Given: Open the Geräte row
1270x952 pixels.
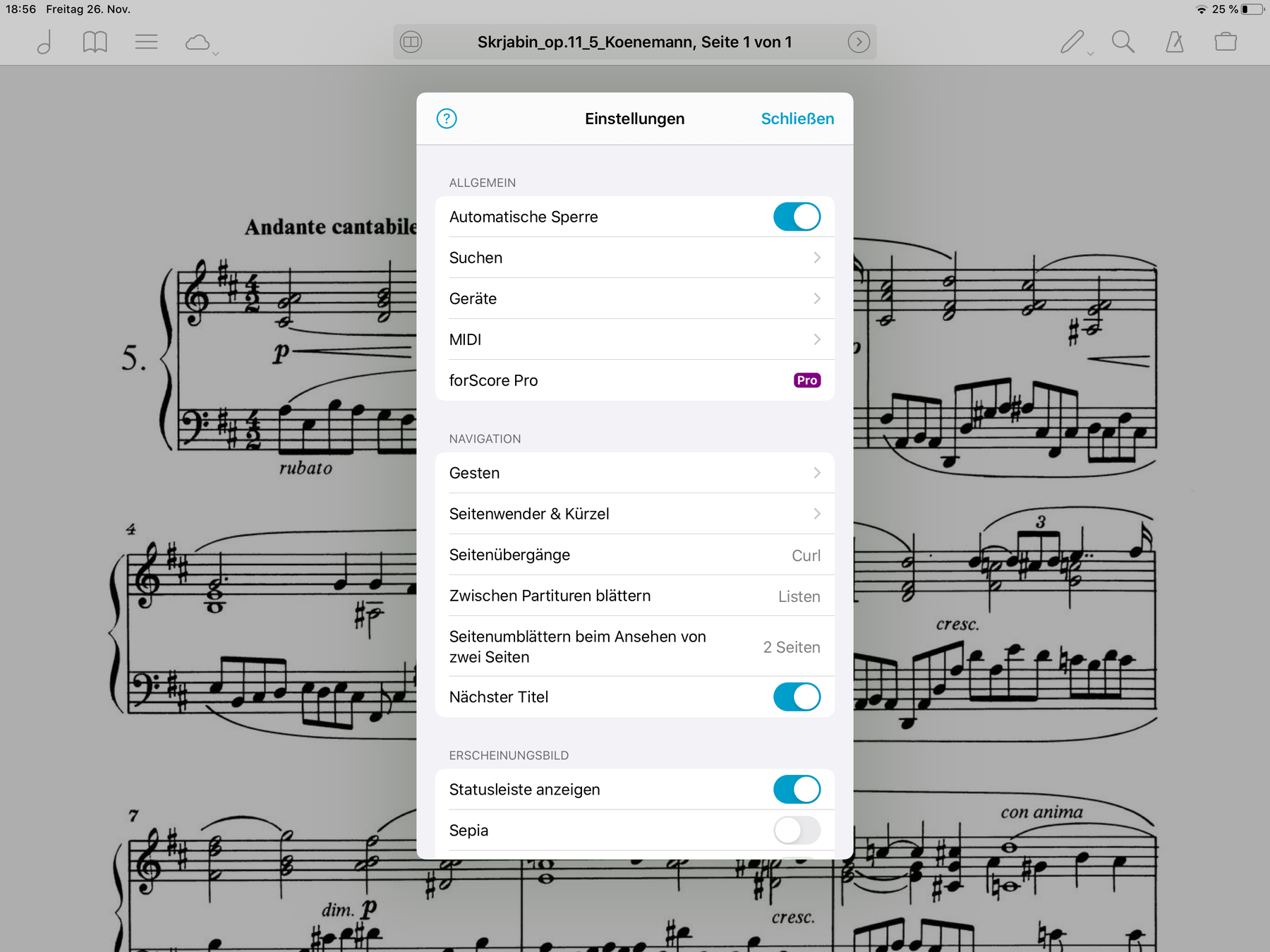Looking at the screenshot, I should pos(635,299).
